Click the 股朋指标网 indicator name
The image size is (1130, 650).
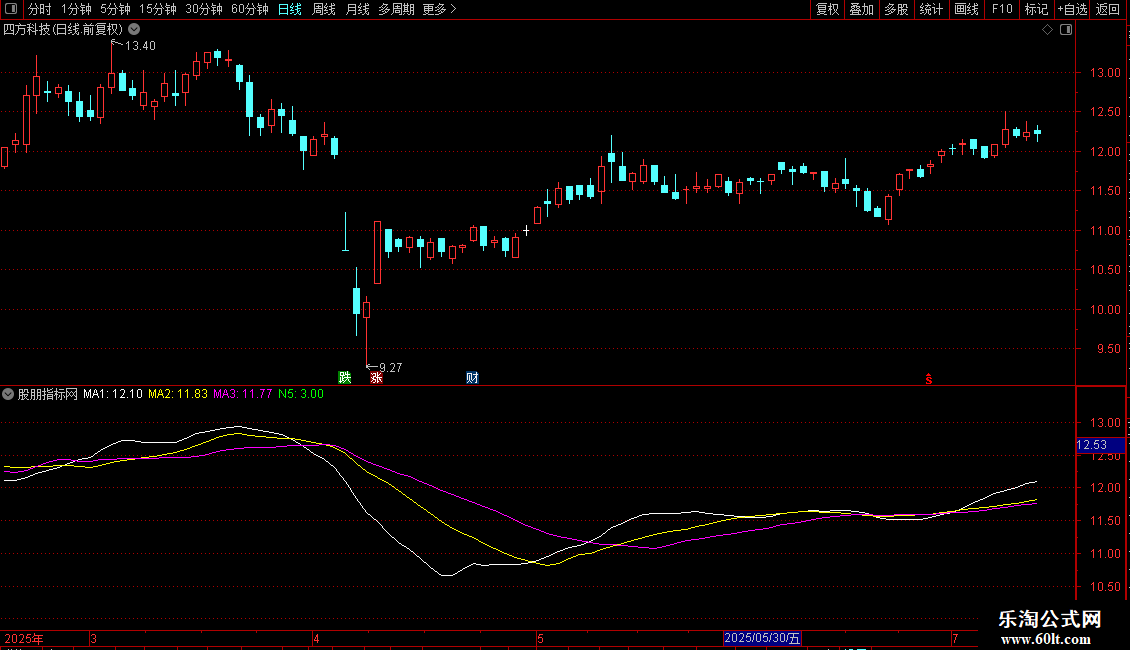[48, 394]
